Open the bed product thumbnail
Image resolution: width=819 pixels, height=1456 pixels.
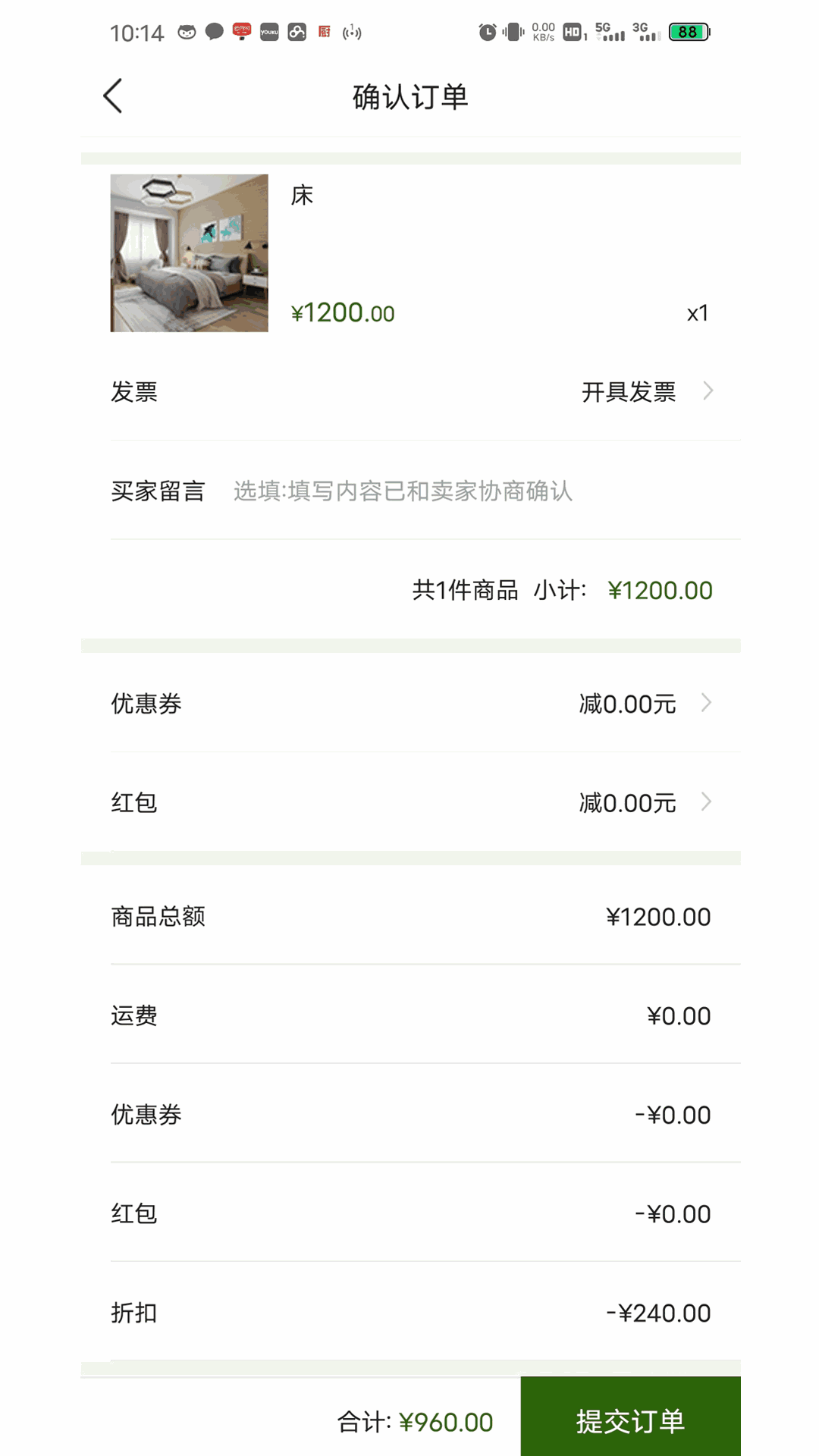point(189,253)
